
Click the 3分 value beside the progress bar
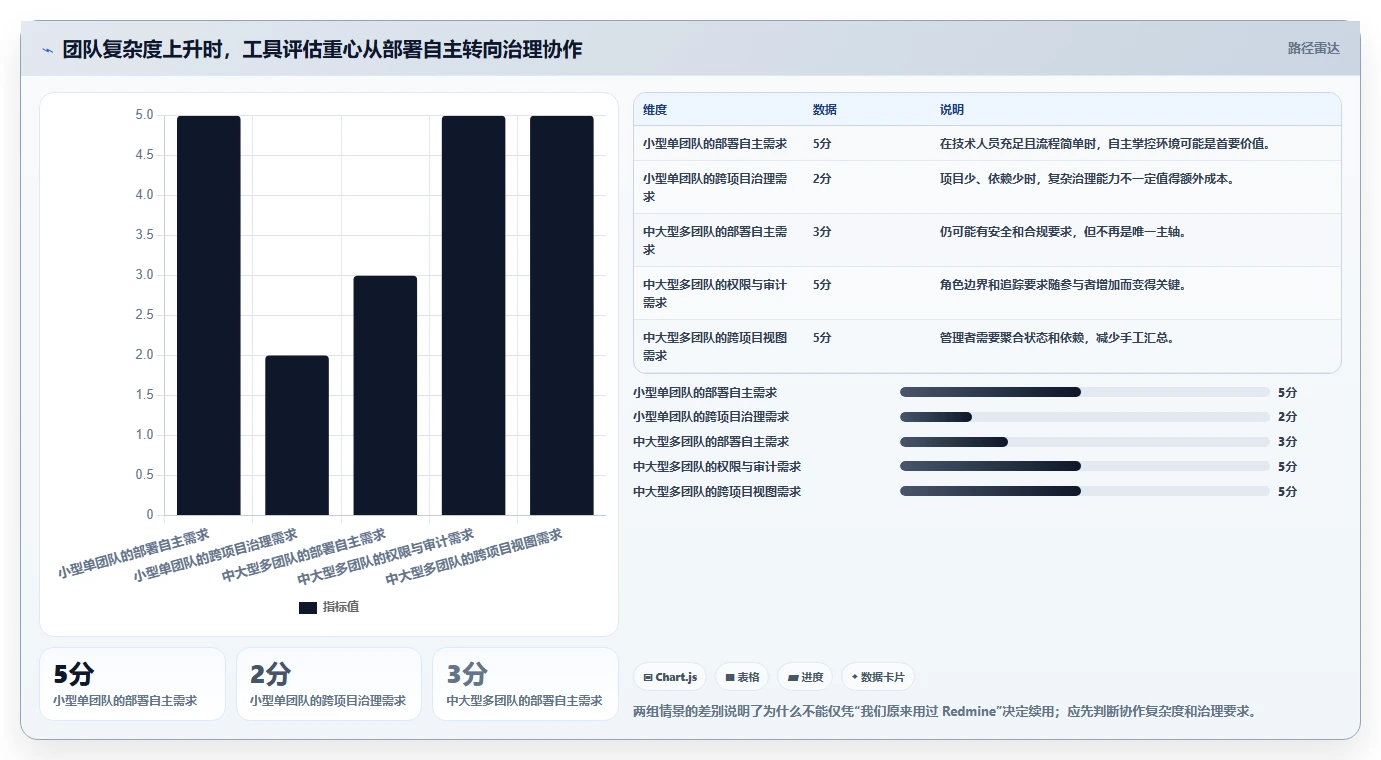tap(1287, 442)
